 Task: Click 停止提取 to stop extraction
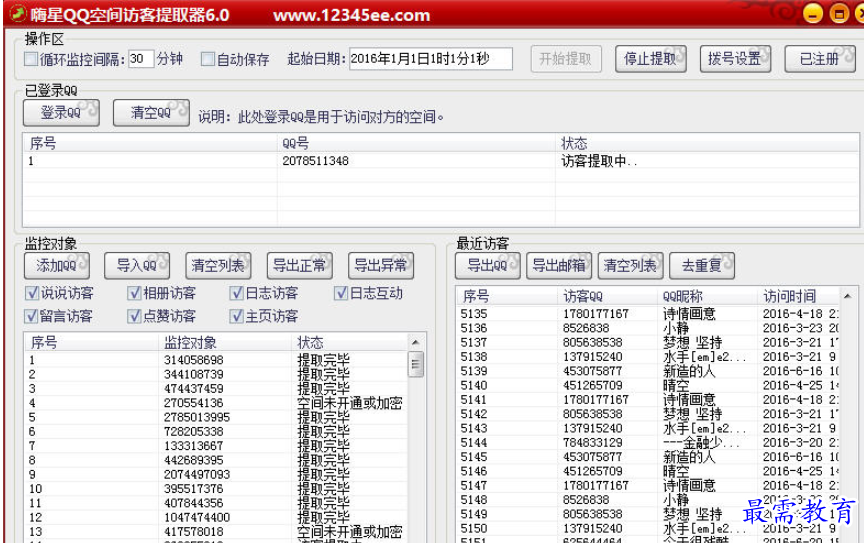[651, 59]
